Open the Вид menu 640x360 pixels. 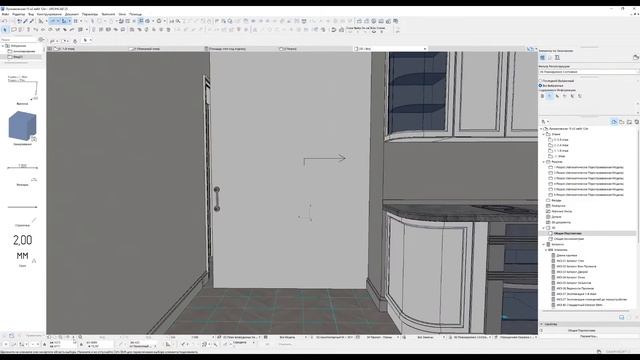click(31, 14)
